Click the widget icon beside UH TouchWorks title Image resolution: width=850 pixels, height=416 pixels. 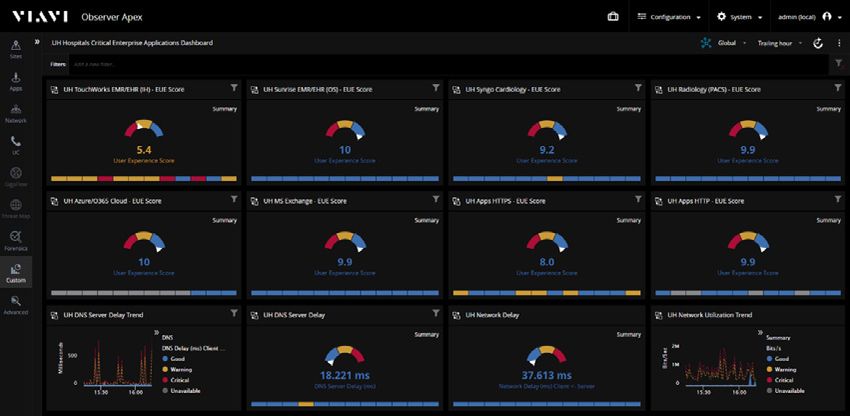coord(54,89)
